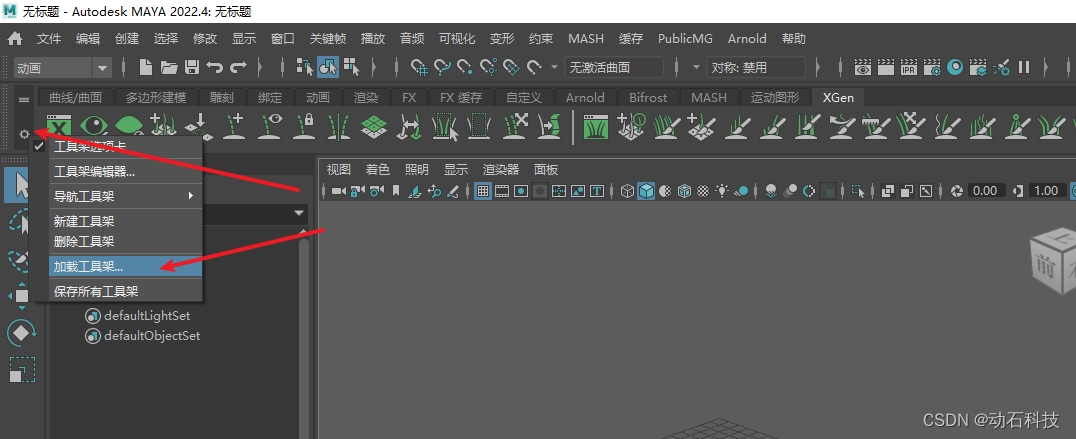The width and height of the screenshot is (1076, 439).
Task: Toggle viewport textured checker icon
Action: [x=703, y=191]
